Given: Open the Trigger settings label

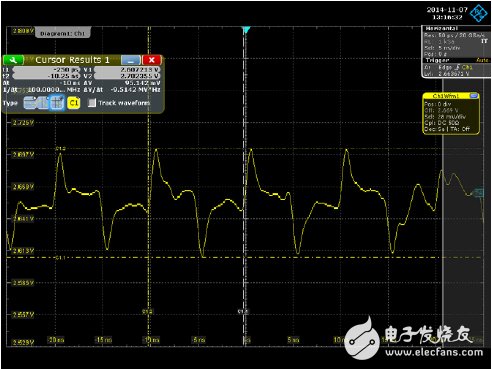Looking at the screenshot, I should 437,60.
